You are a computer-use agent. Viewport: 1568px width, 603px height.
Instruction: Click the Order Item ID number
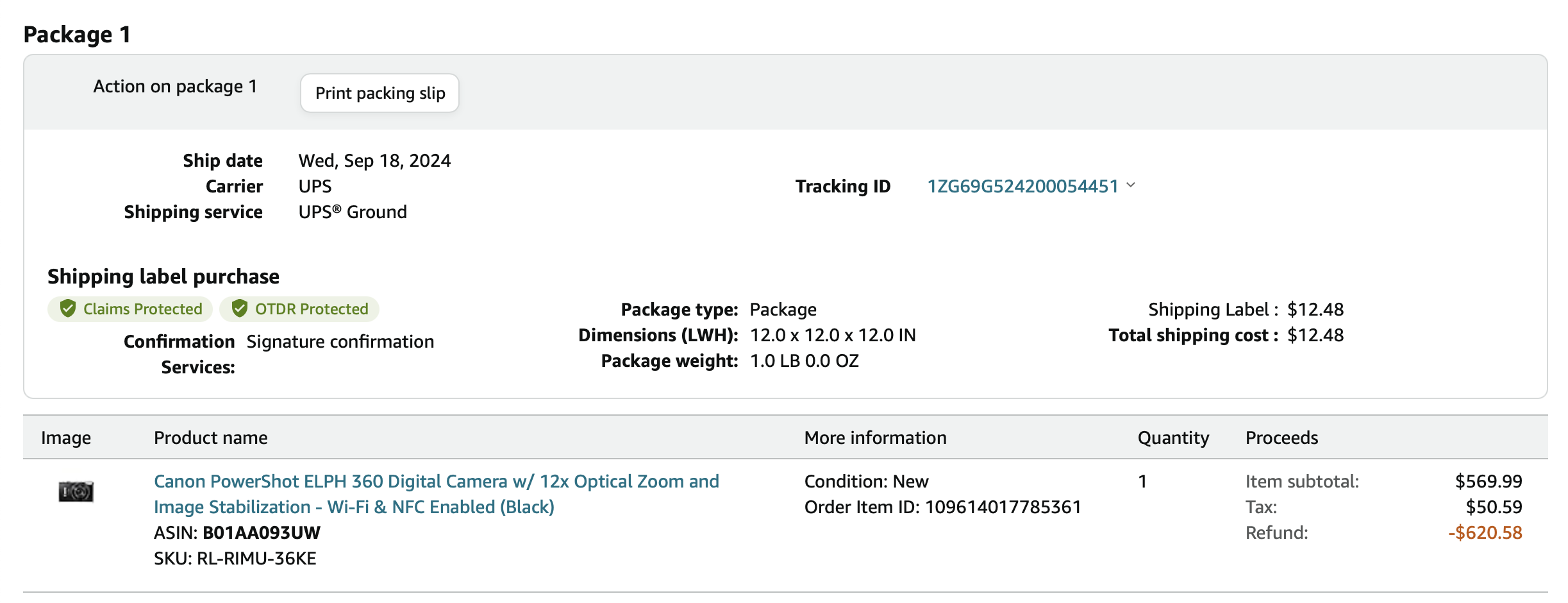pyautogui.click(x=1003, y=507)
